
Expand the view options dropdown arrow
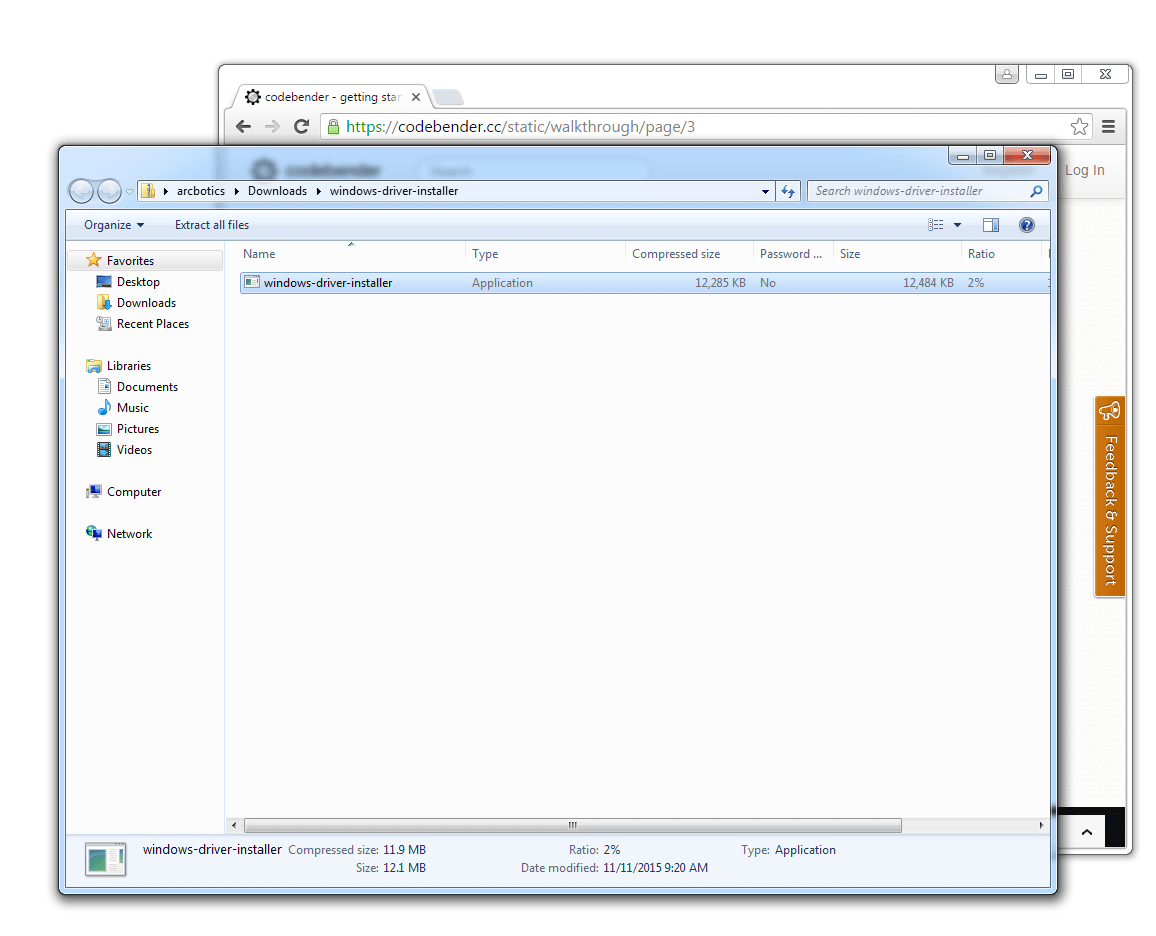pos(957,225)
